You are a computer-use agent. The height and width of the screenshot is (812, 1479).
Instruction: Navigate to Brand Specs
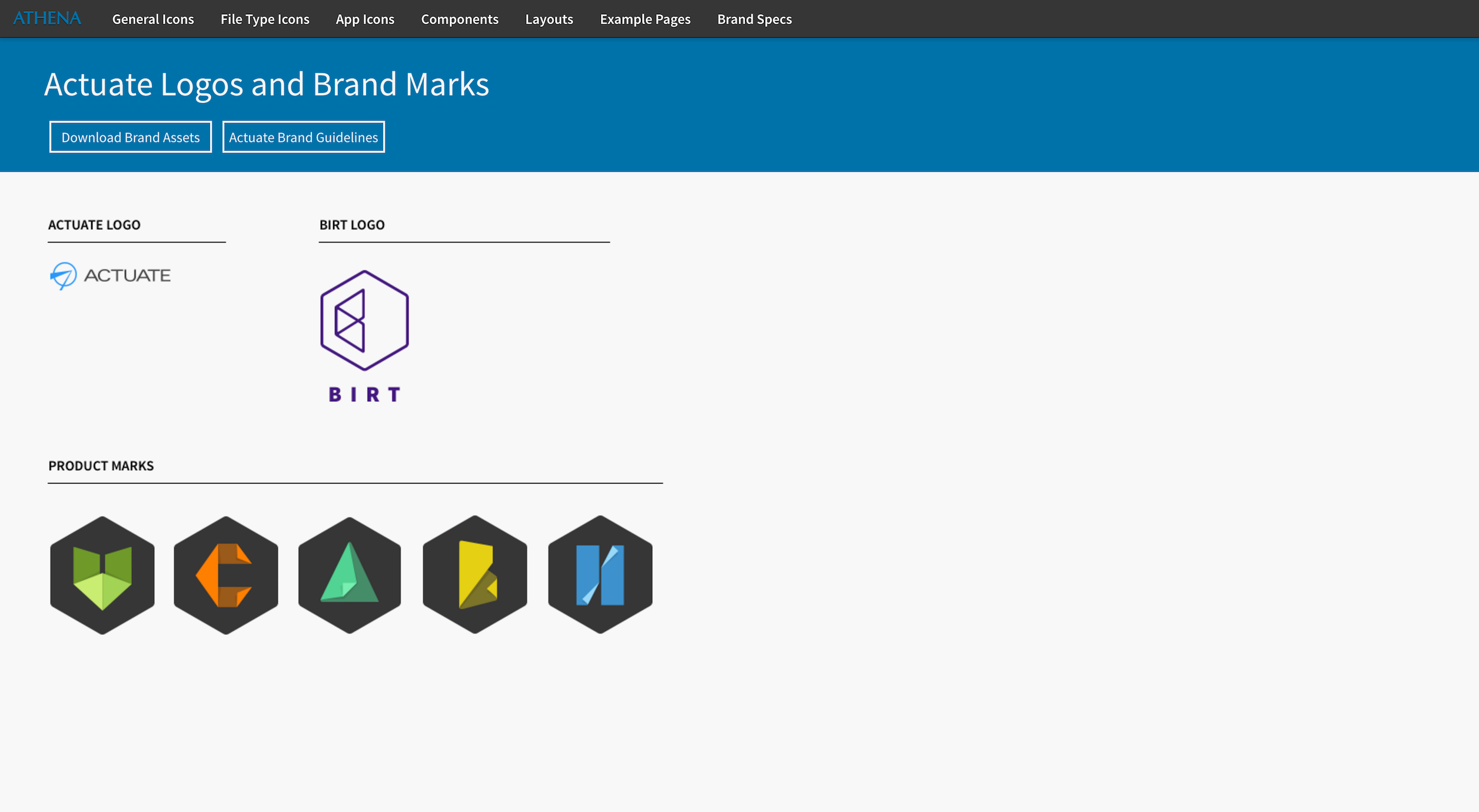click(x=755, y=19)
